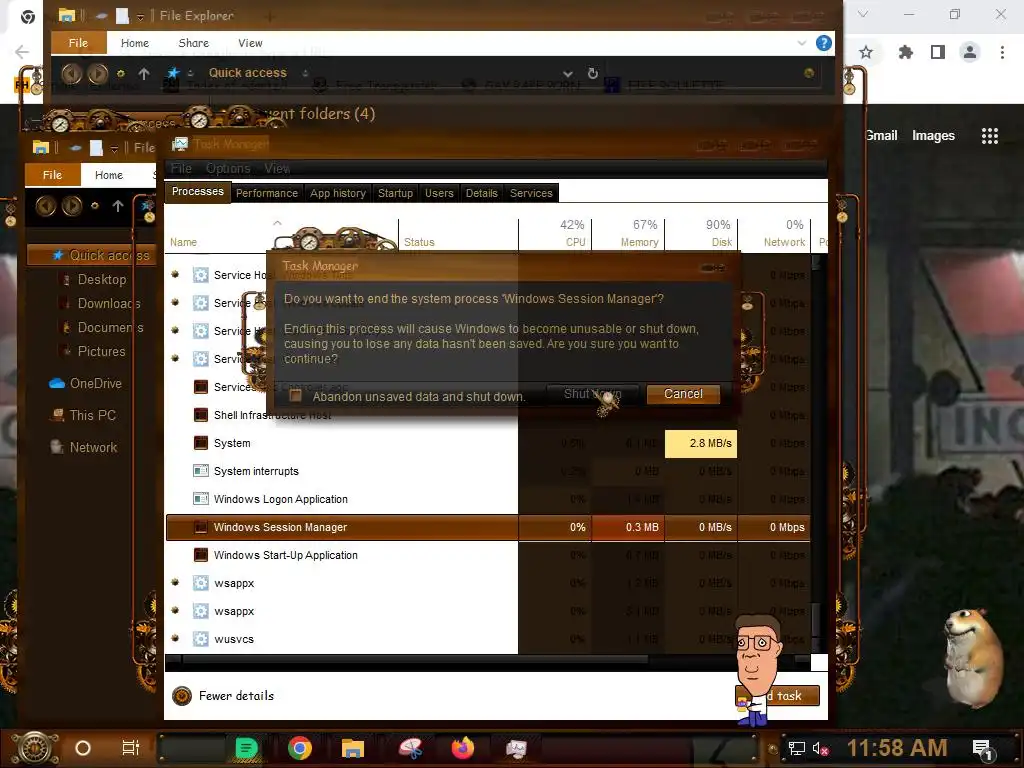Select the System process row
The width and height of the screenshot is (1024, 768).
pos(488,443)
